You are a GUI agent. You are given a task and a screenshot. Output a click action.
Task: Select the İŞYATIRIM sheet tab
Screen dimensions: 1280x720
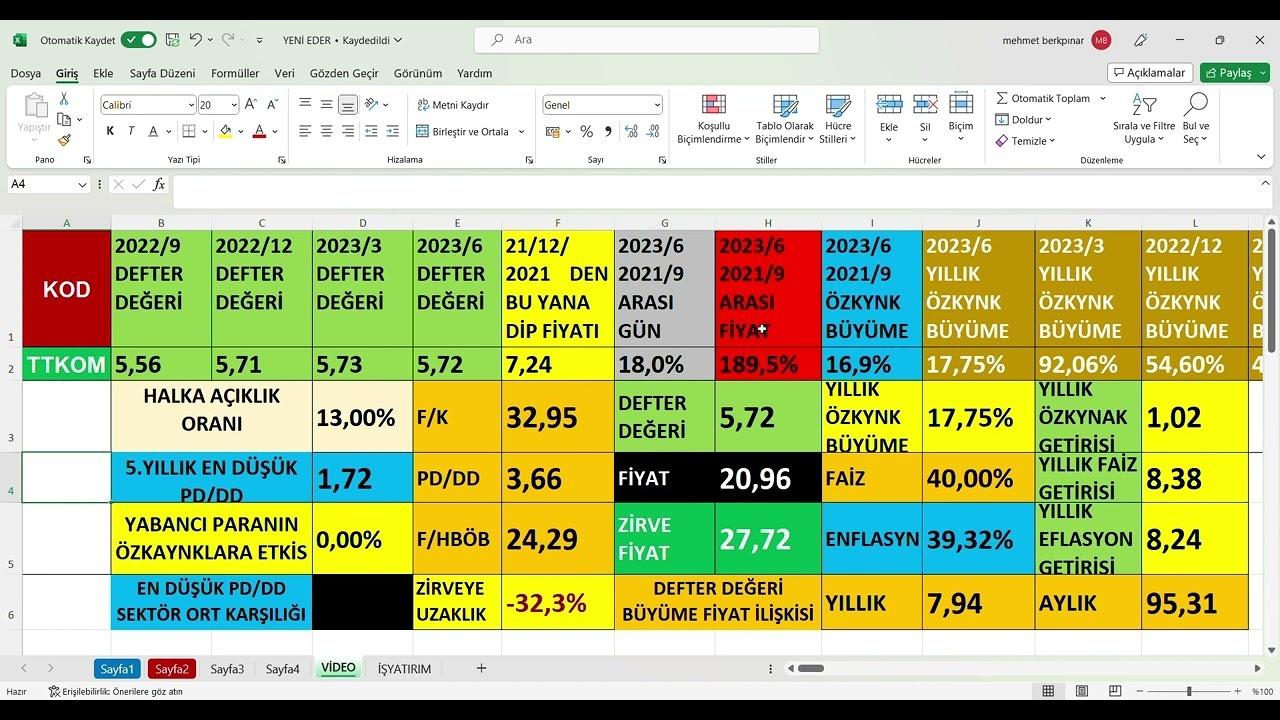click(404, 669)
